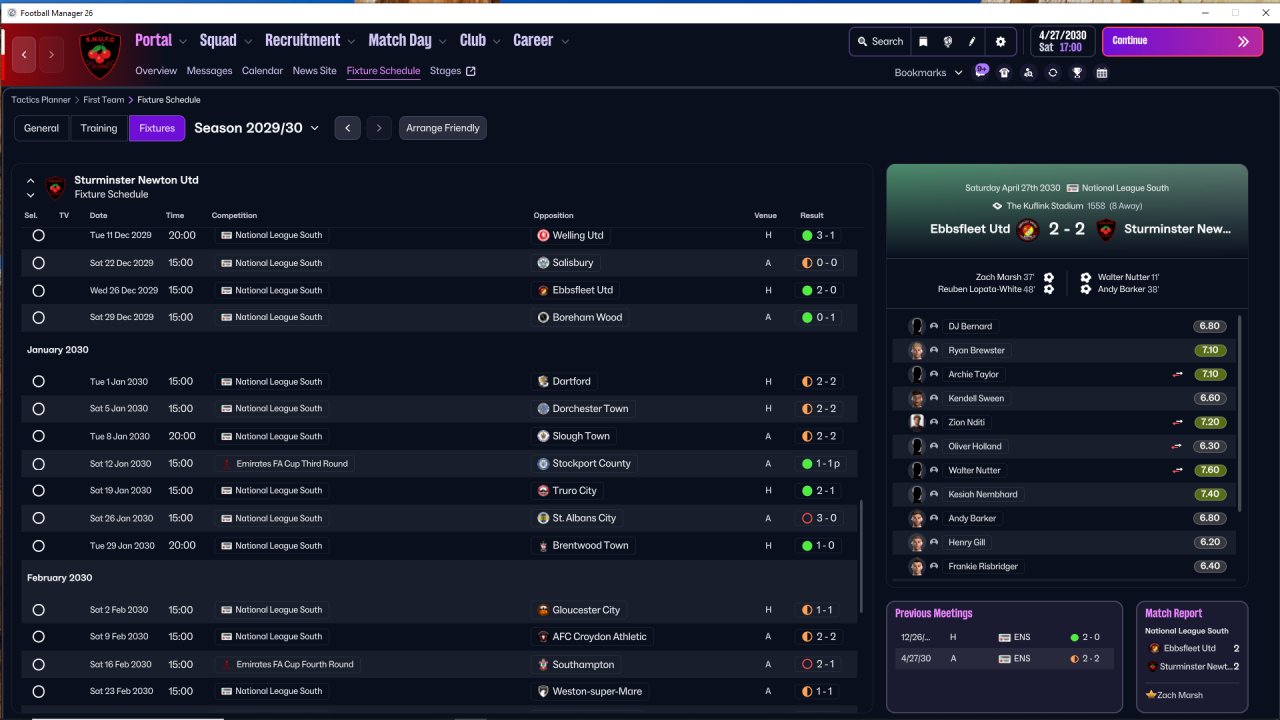This screenshot has width=1280, height=720.
Task: Open the globe/world icon in top toolbar
Action: [x=948, y=42]
